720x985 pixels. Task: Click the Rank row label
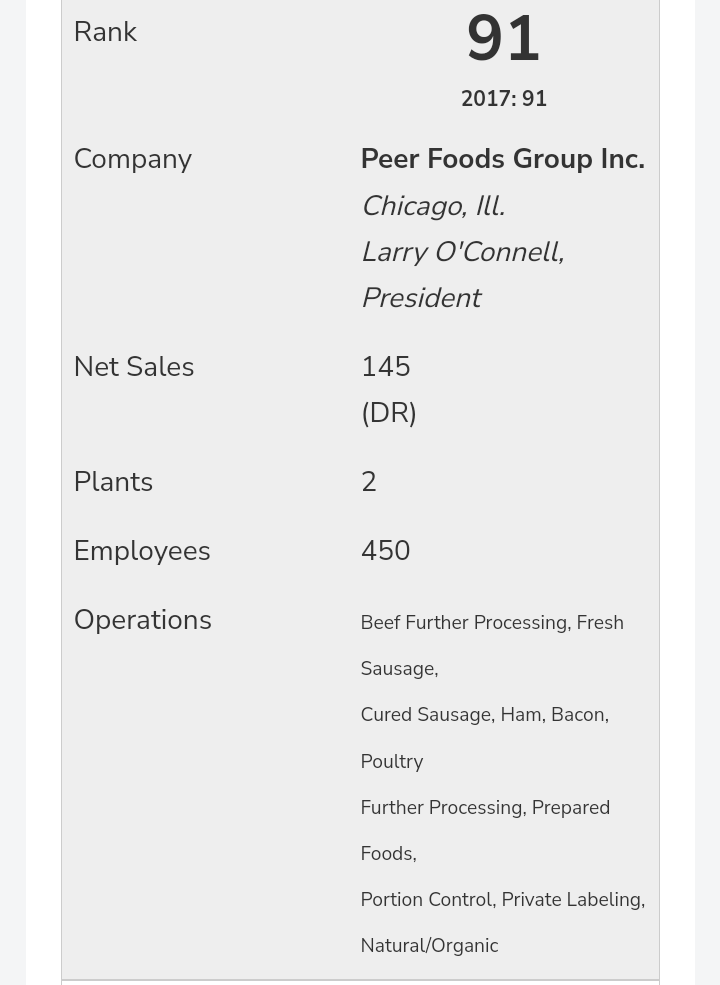105,32
